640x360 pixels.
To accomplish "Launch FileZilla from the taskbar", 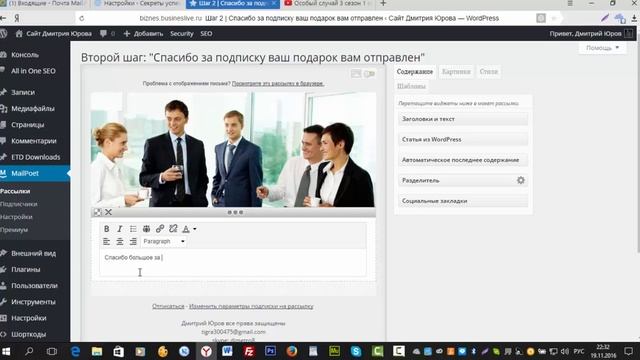I will pos(249,351).
